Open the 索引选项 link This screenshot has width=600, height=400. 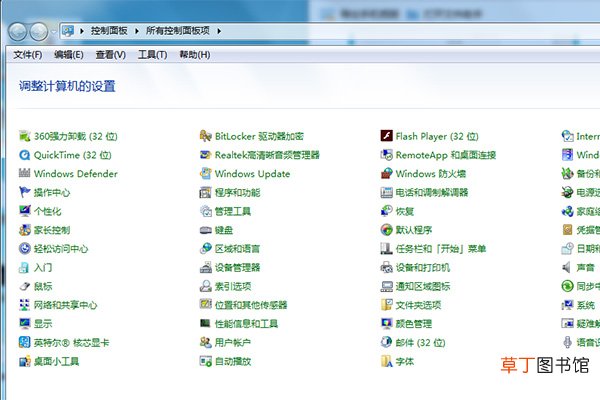pyautogui.click(x=233, y=286)
